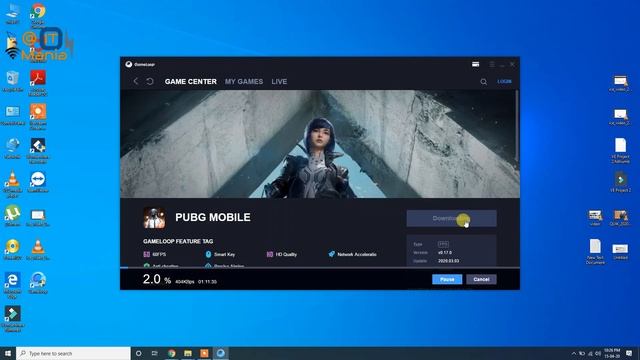Image resolution: width=640 pixels, height=360 pixels.
Task: Click the PUBG MOBILE game icon
Action: click(x=154, y=218)
